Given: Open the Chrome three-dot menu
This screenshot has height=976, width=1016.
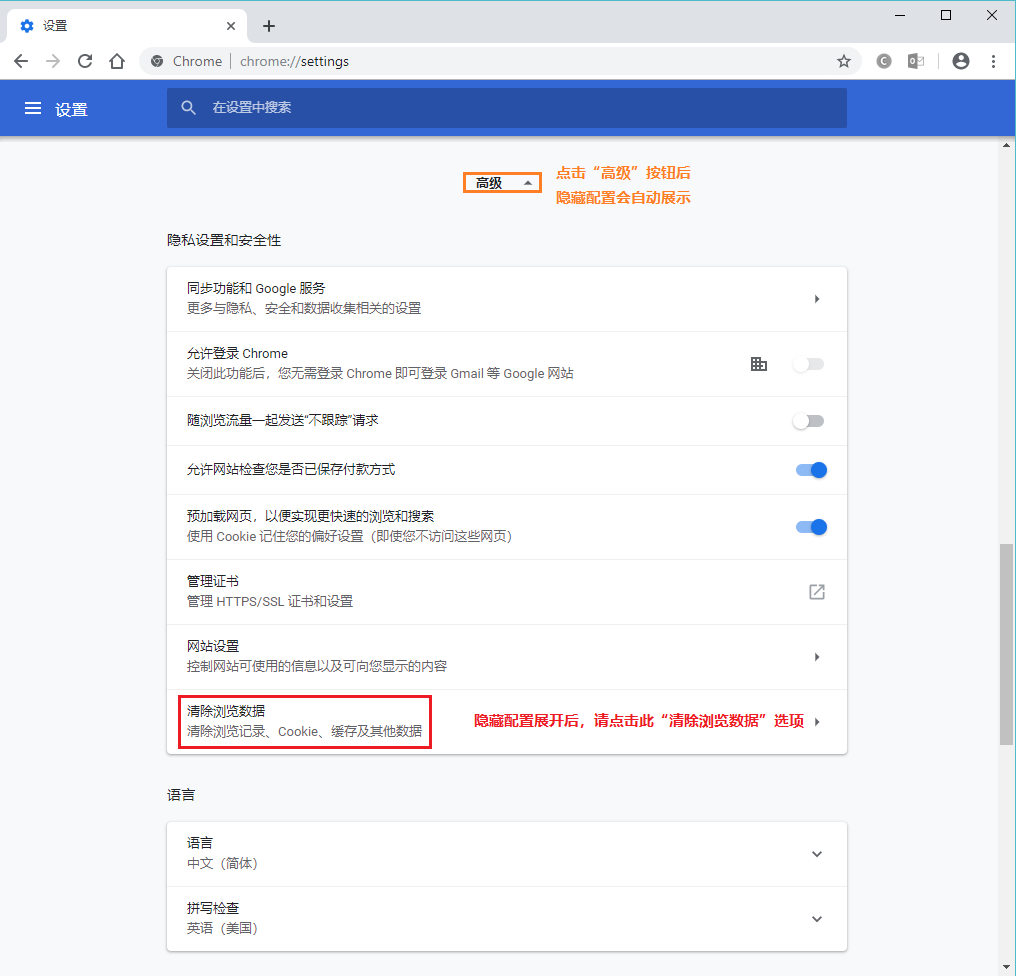Looking at the screenshot, I should pyautogui.click(x=993, y=61).
